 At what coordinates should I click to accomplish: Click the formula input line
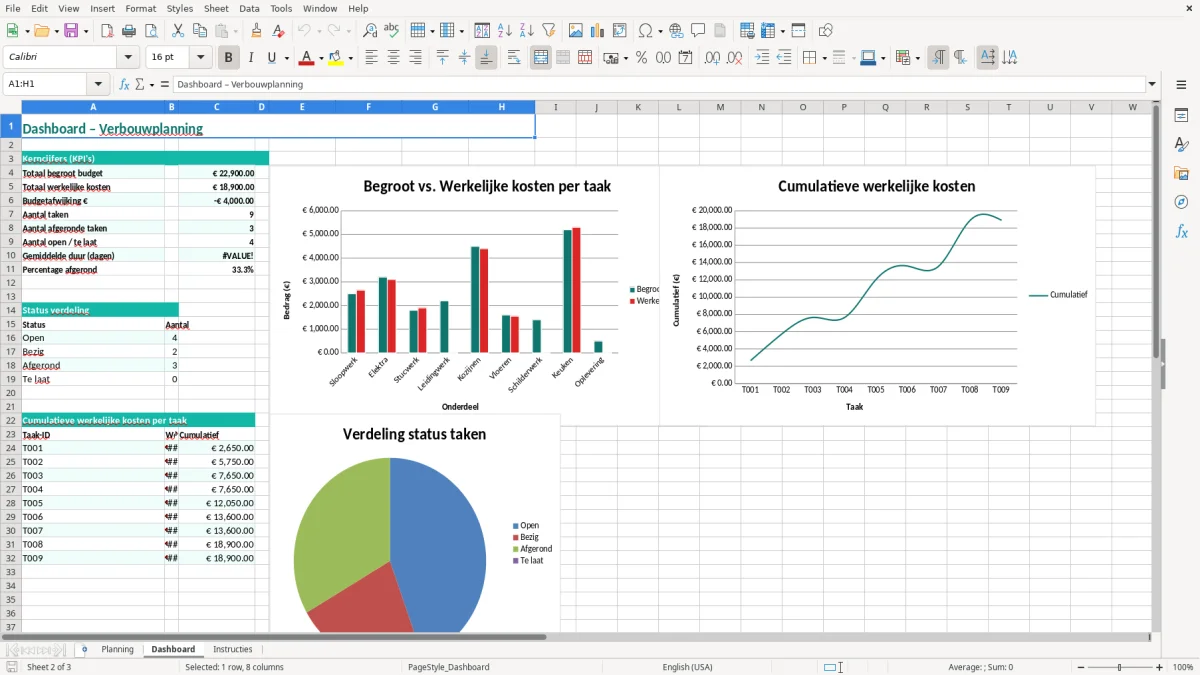pyautogui.click(x=659, y=84)
